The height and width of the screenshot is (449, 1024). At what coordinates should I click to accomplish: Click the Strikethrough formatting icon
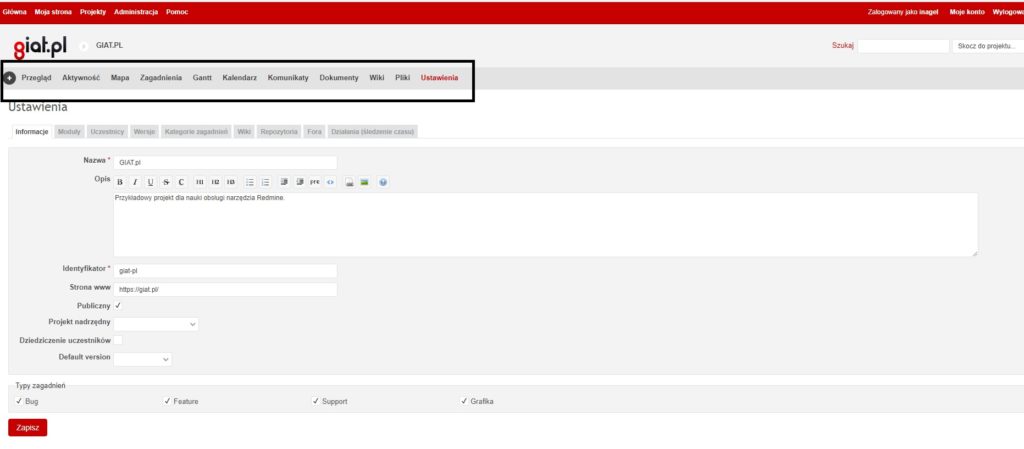[x=166, y=182]
